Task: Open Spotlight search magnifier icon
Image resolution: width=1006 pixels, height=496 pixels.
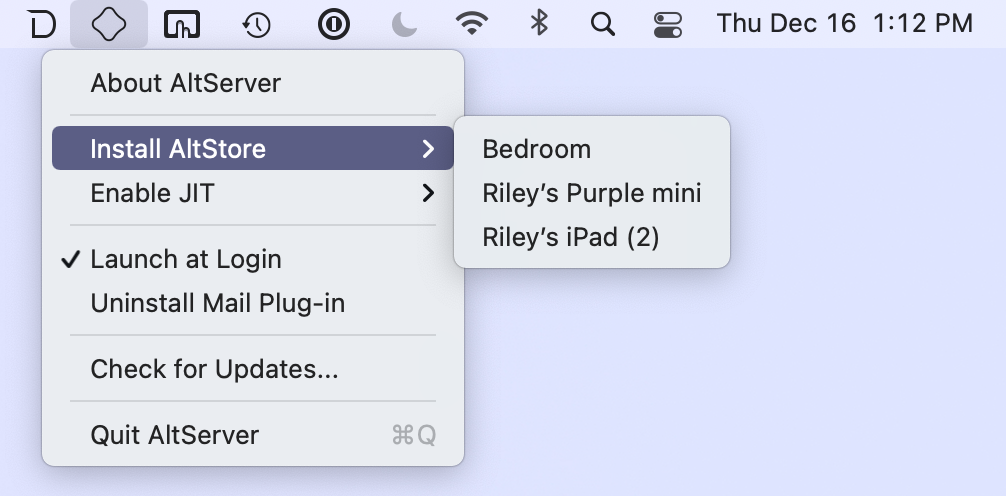Action: pyautogui.click(x=602, y=24)
